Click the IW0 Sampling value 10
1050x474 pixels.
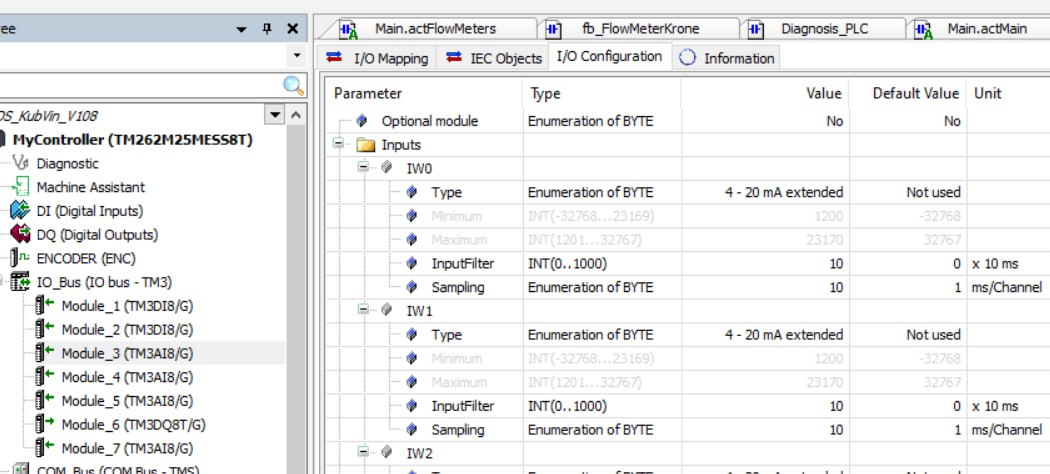click(x=836, y=287)
